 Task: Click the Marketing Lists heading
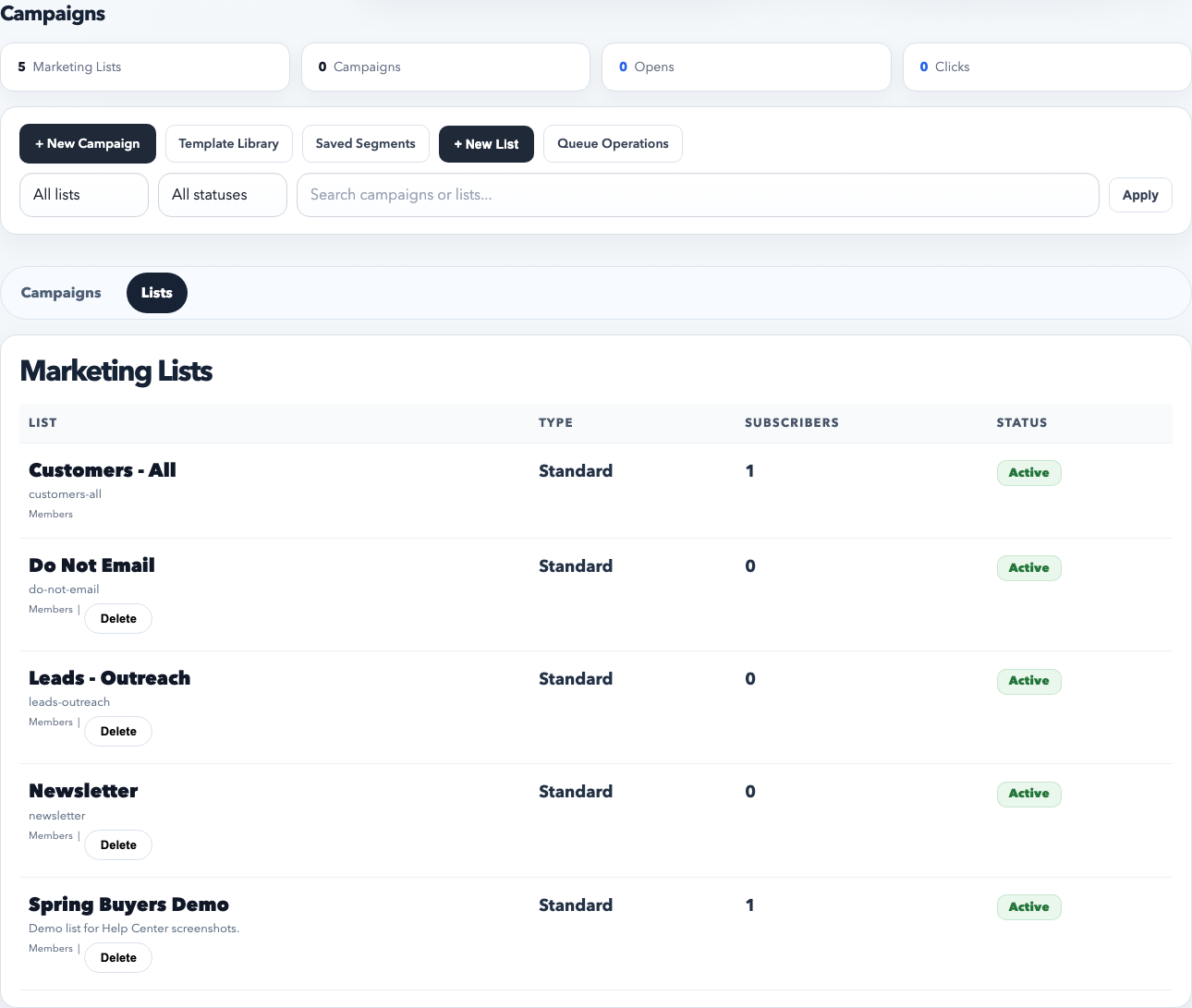116,371
